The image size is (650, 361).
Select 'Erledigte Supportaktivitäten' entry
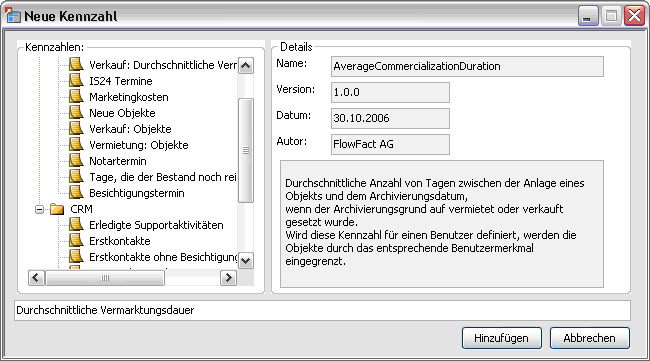click(156, 225)
